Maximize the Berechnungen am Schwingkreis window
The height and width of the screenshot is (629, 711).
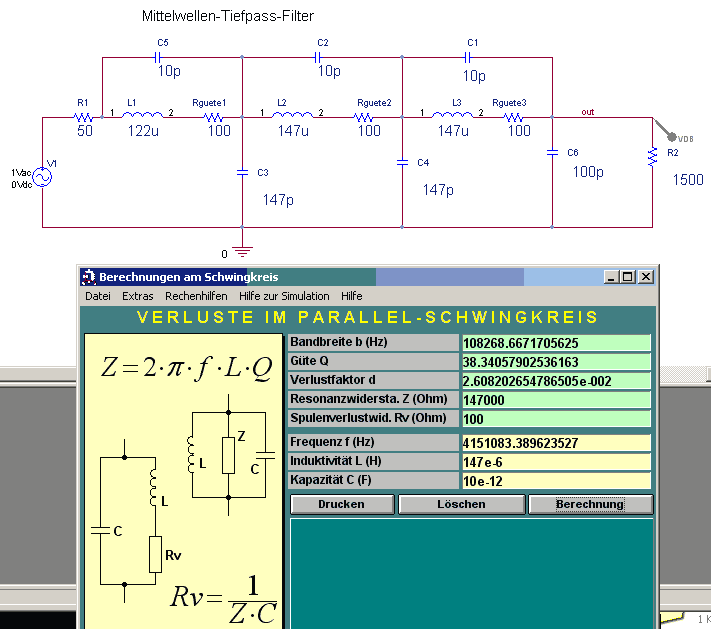tap(627, 277)
